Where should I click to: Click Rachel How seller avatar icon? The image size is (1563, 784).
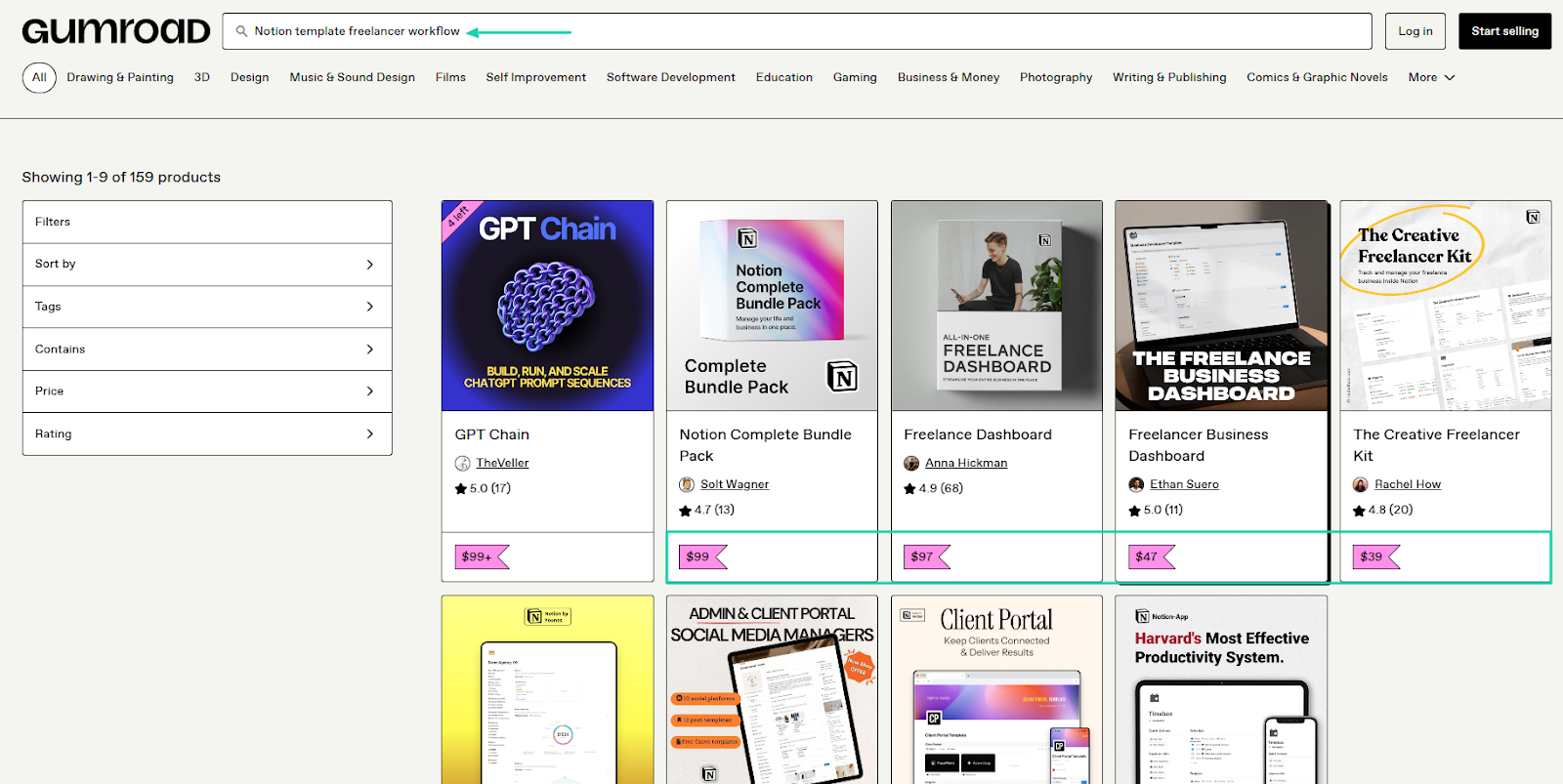click(x=1361, y=484)
